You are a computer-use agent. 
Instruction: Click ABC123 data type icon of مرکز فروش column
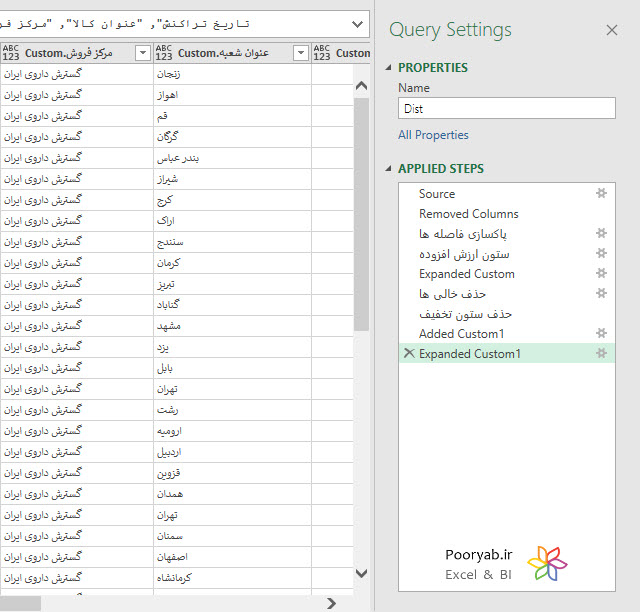pos(11,53)
